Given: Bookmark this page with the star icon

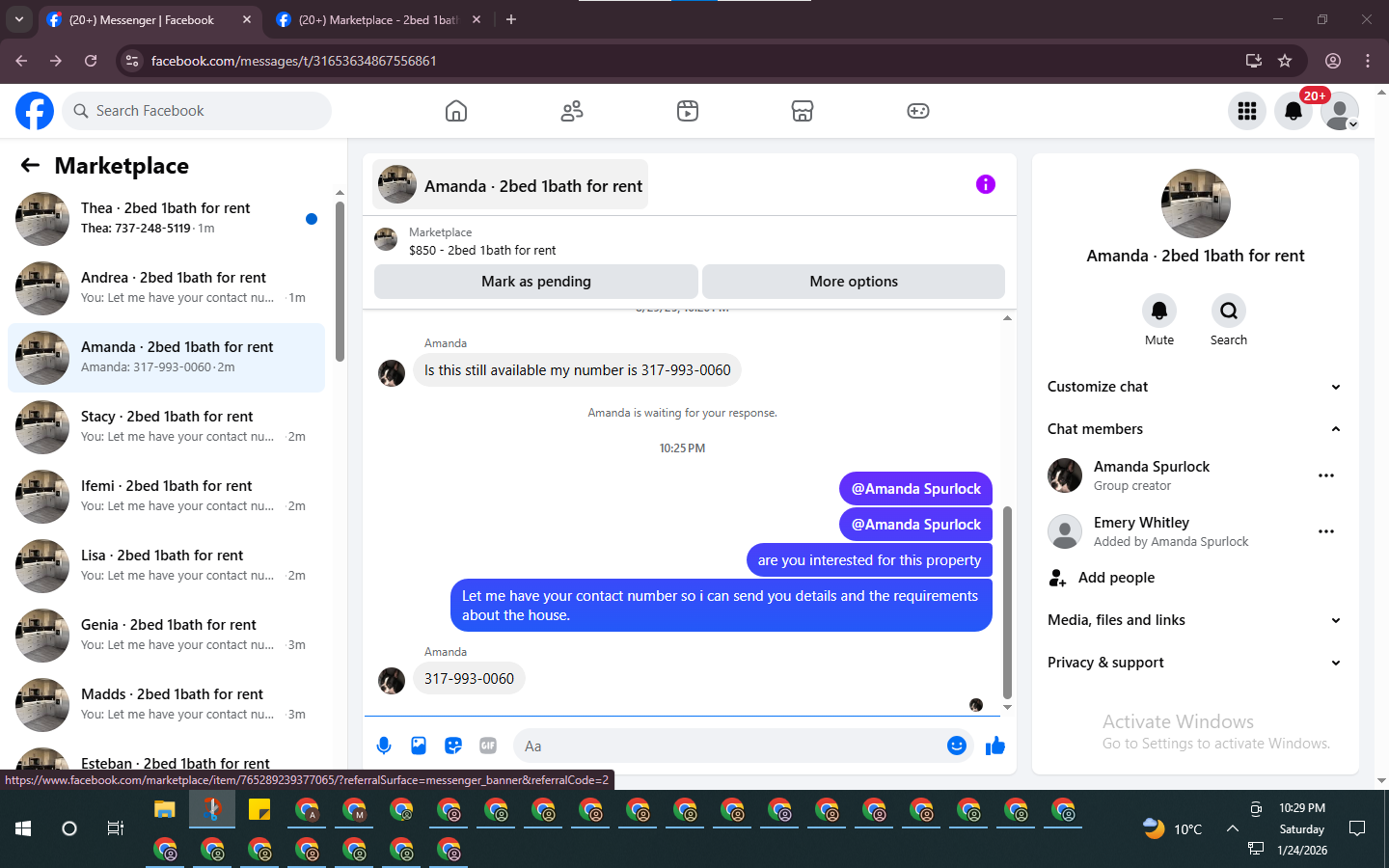Looking at the screenshot, I should coord(1285,61).
